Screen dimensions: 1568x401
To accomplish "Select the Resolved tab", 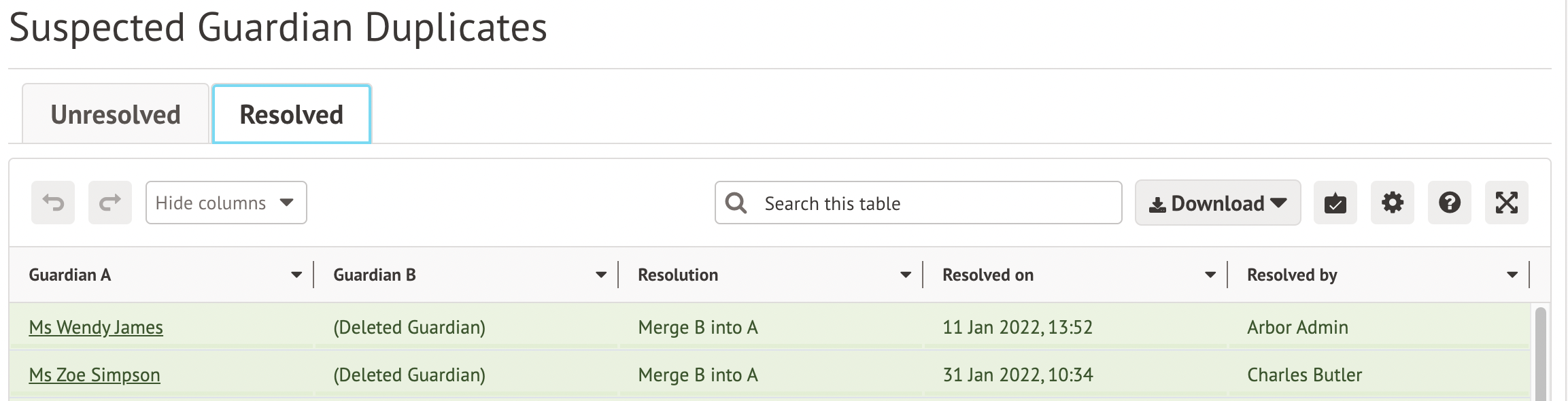I will [292, 114].
